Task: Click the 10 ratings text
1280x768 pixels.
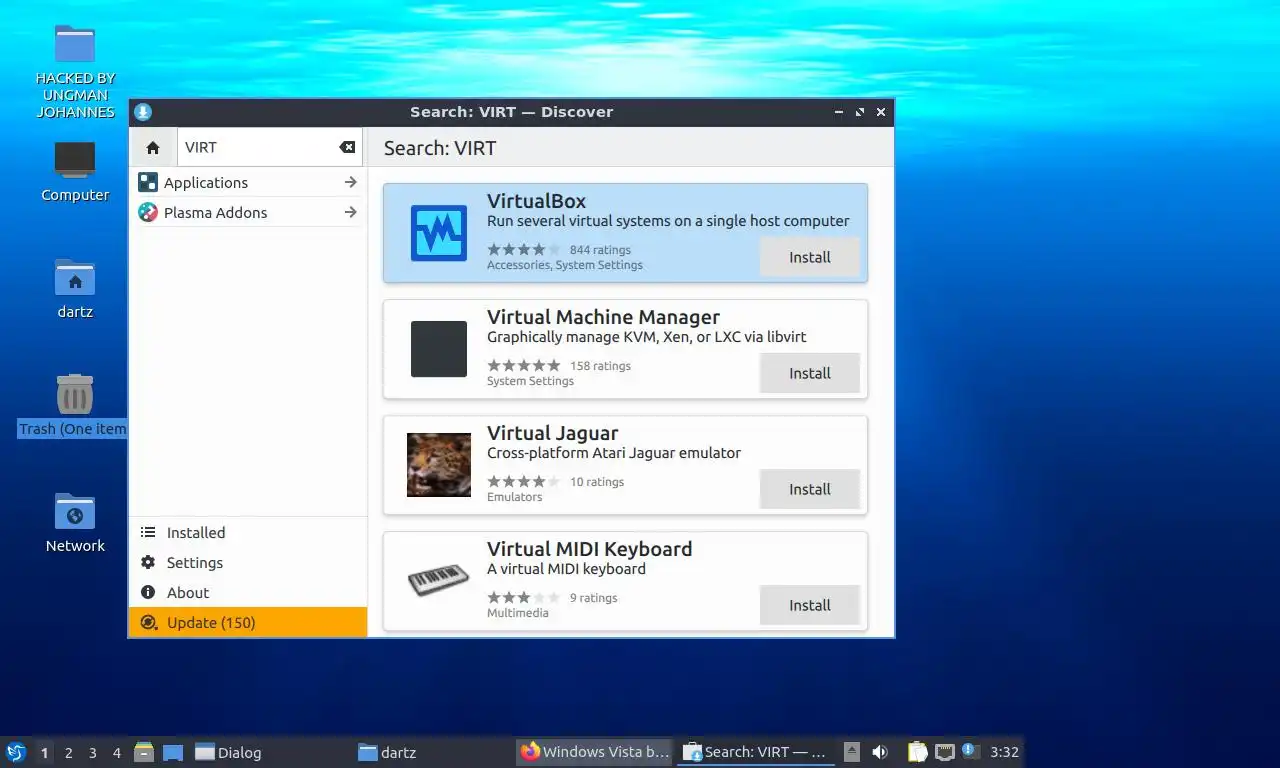Action: [597, 482]
